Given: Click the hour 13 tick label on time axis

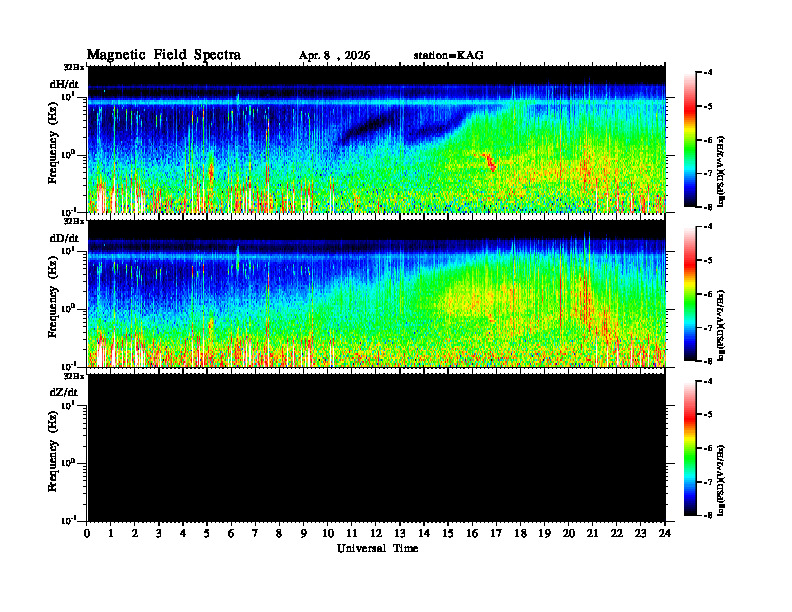Looking at the screenshot, I should (401, 534).
